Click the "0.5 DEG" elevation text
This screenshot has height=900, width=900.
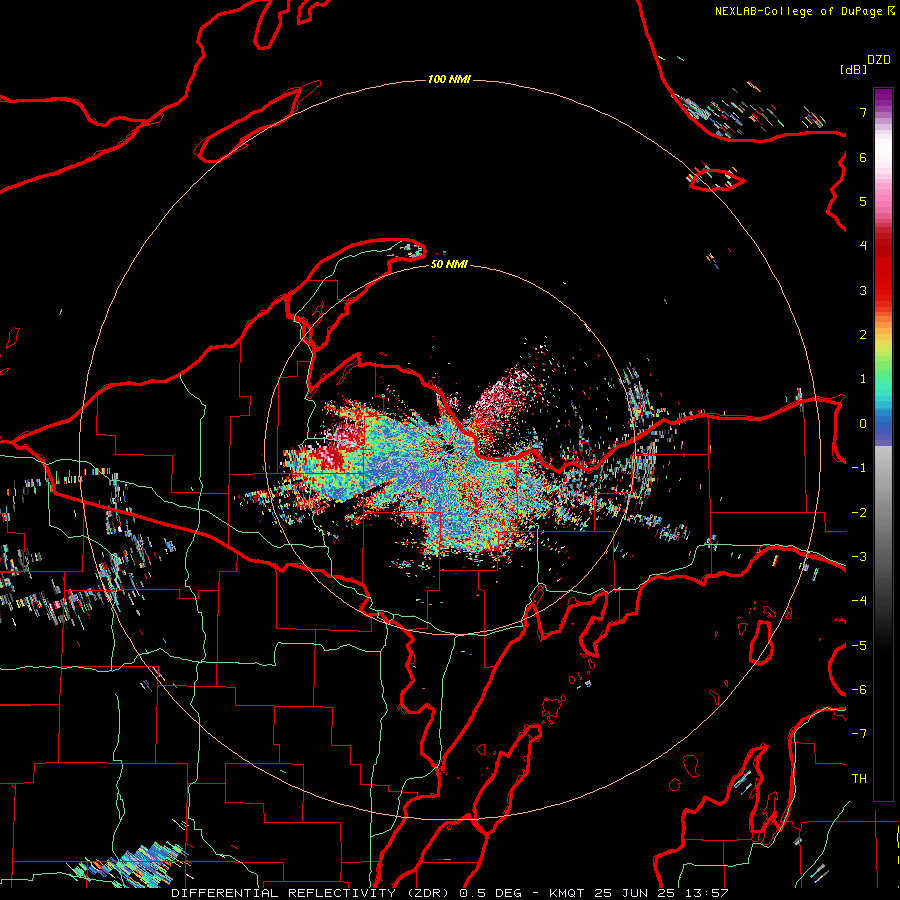click(491, 893)
